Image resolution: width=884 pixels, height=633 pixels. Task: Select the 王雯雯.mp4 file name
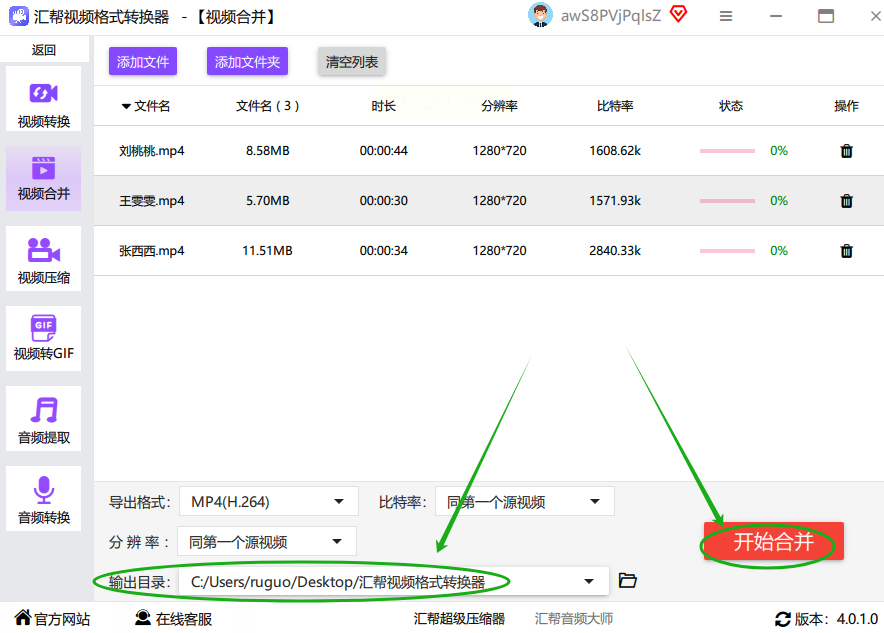click(x=152, y=201)
